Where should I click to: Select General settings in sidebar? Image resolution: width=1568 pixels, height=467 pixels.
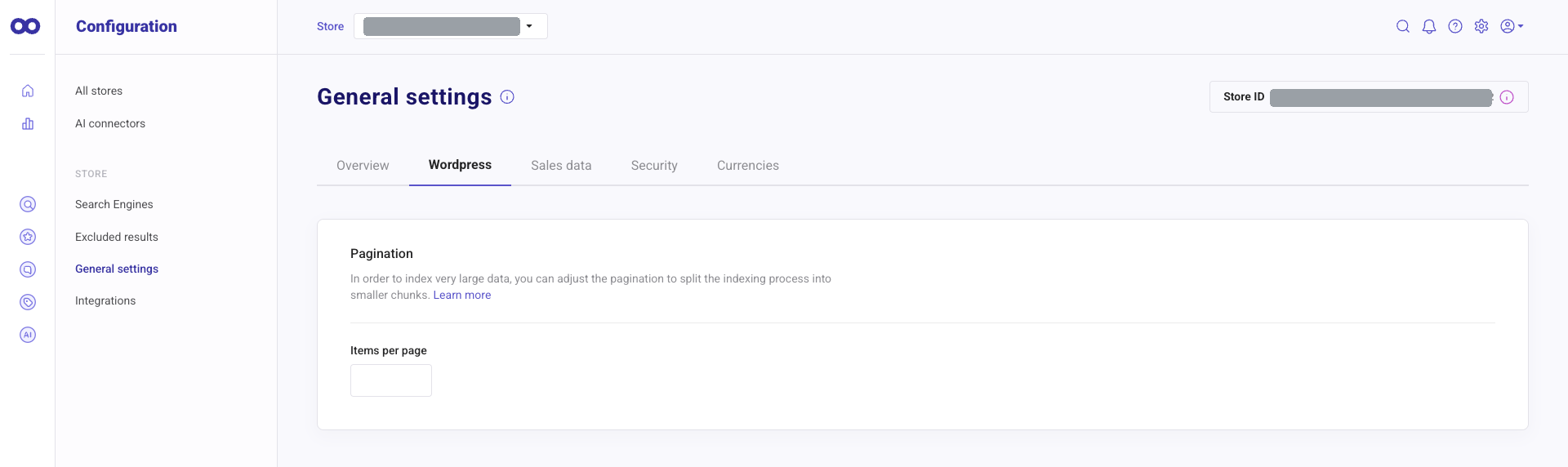click(x=117, y=269)
